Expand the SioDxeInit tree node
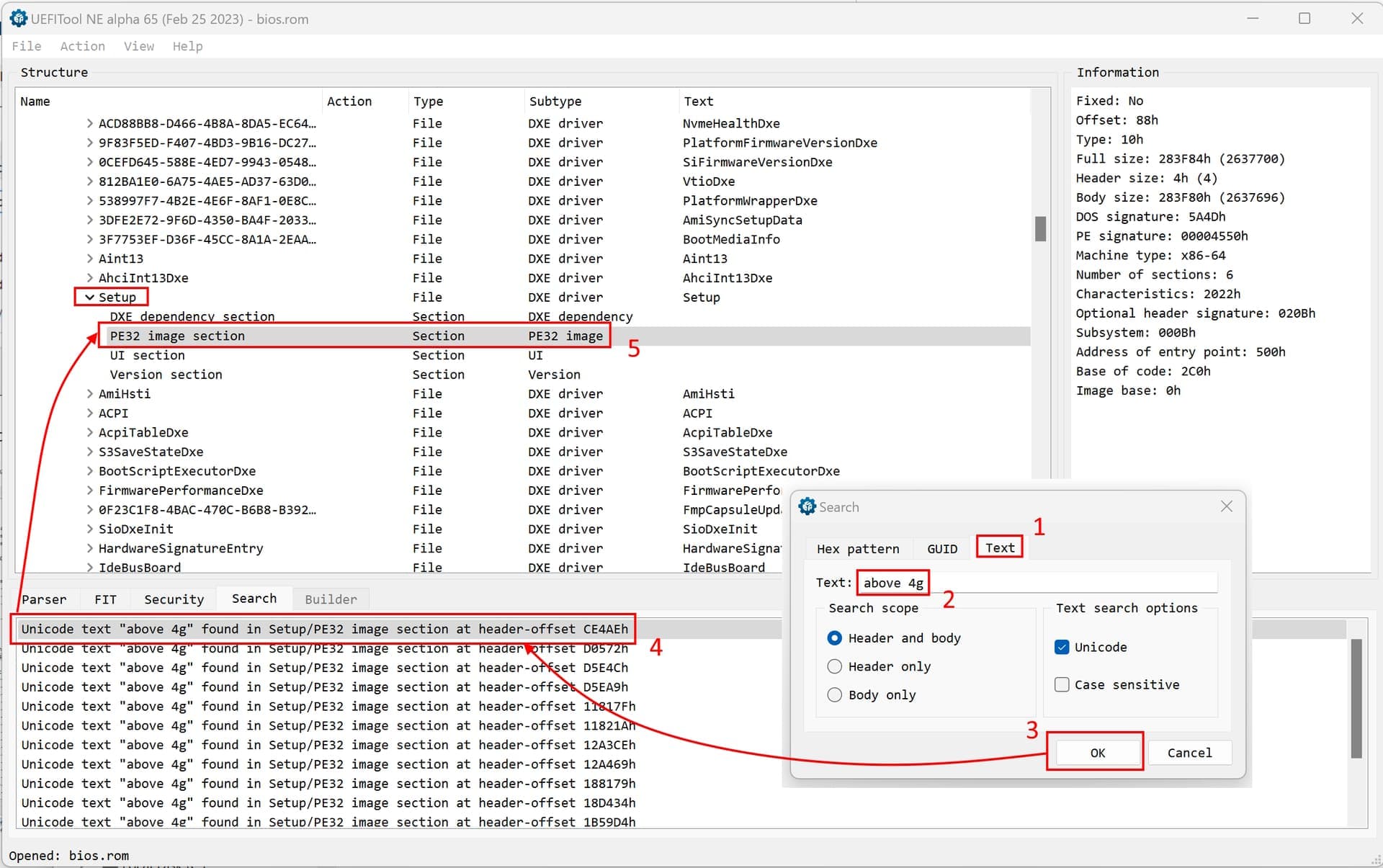Viewport: 1383px width, 868px height. (89, 529)
